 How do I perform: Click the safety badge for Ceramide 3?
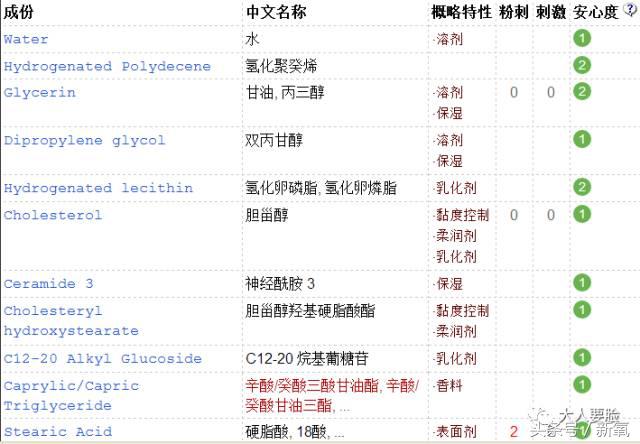point(582,282)
